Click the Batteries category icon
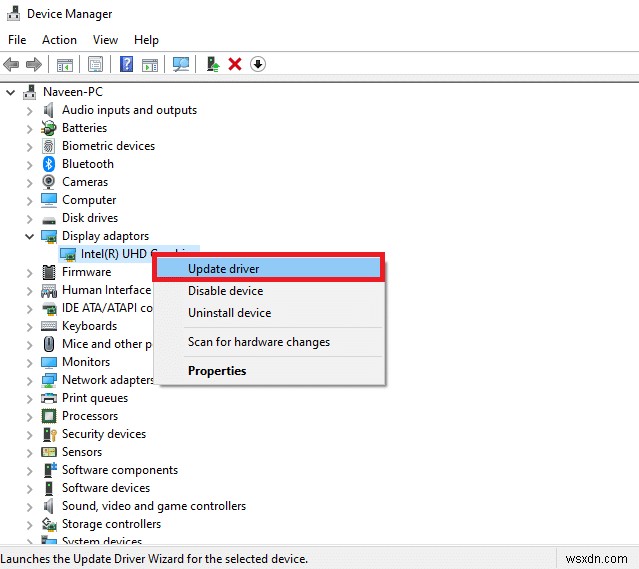The height and width of the screenshot is (569, 639). click(48, 128)
